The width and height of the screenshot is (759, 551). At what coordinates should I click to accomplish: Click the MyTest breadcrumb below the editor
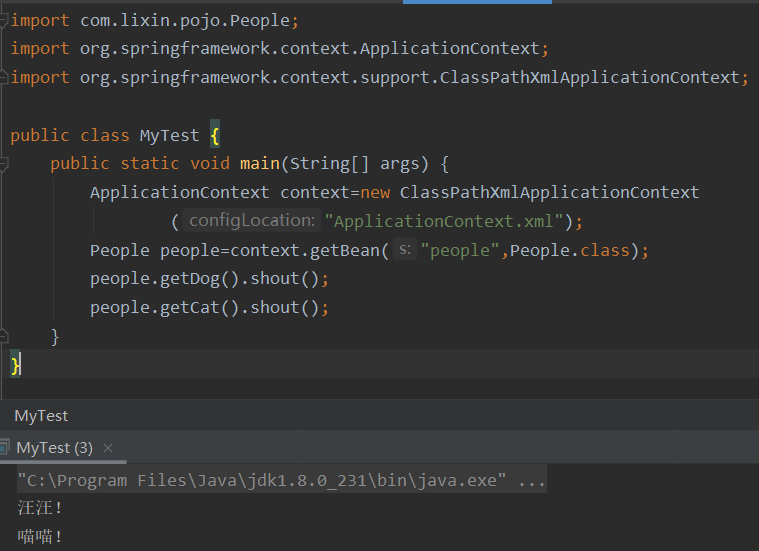pyautogui.click(x=41, y=416)
